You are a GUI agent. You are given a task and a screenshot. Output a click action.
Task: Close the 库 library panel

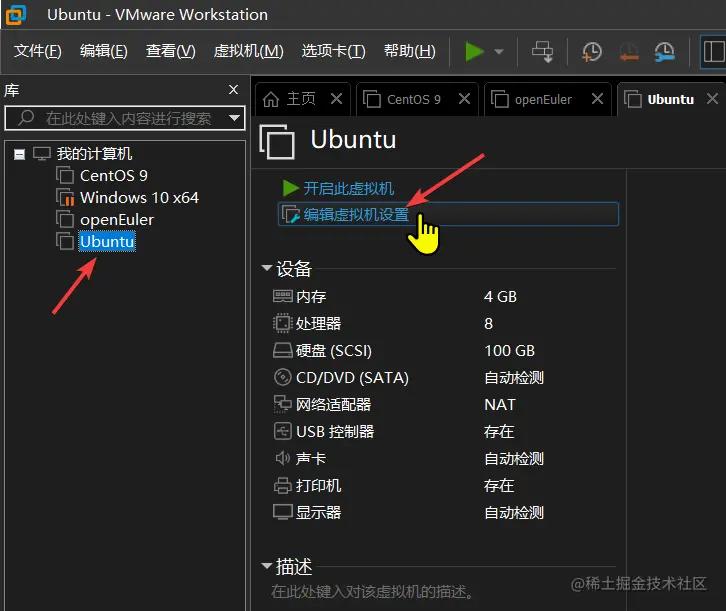233,89
